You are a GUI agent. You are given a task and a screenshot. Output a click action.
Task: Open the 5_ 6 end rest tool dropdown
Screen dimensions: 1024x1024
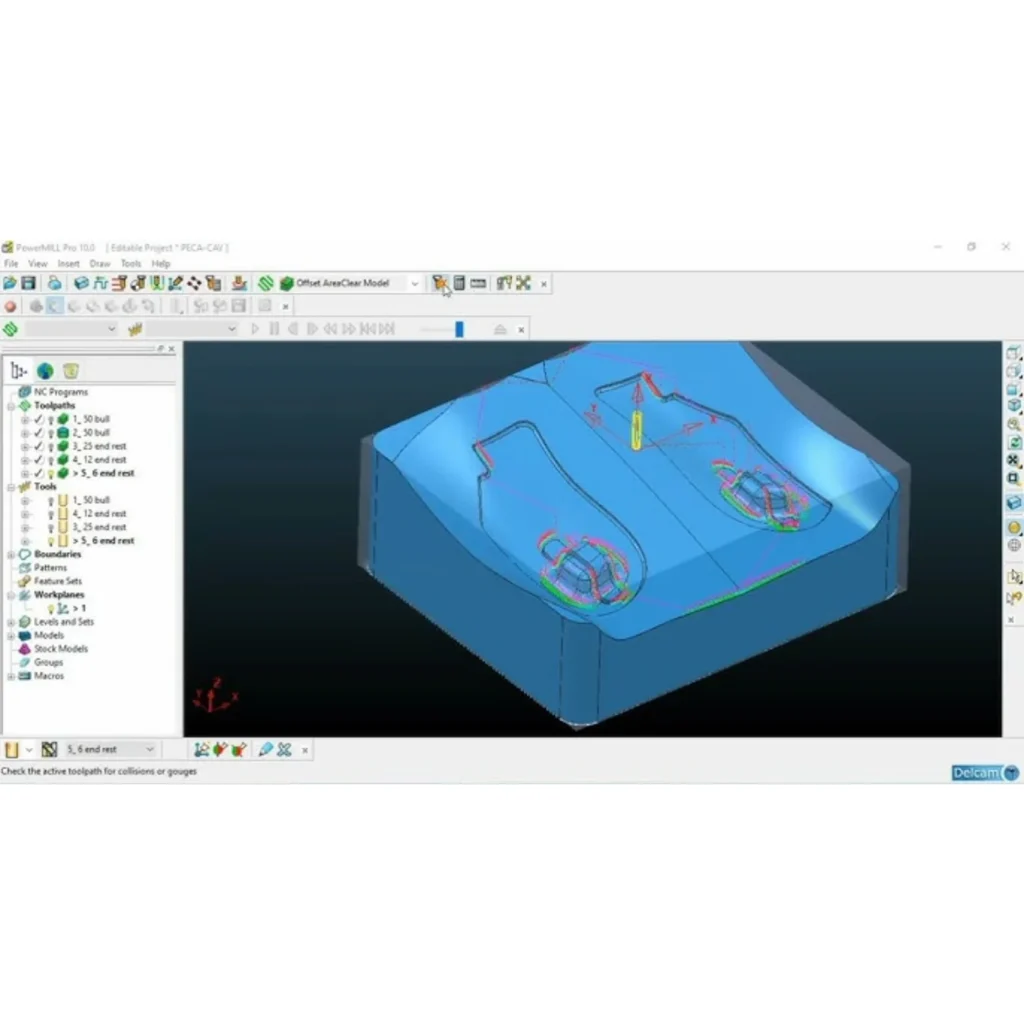coord(150,749)
